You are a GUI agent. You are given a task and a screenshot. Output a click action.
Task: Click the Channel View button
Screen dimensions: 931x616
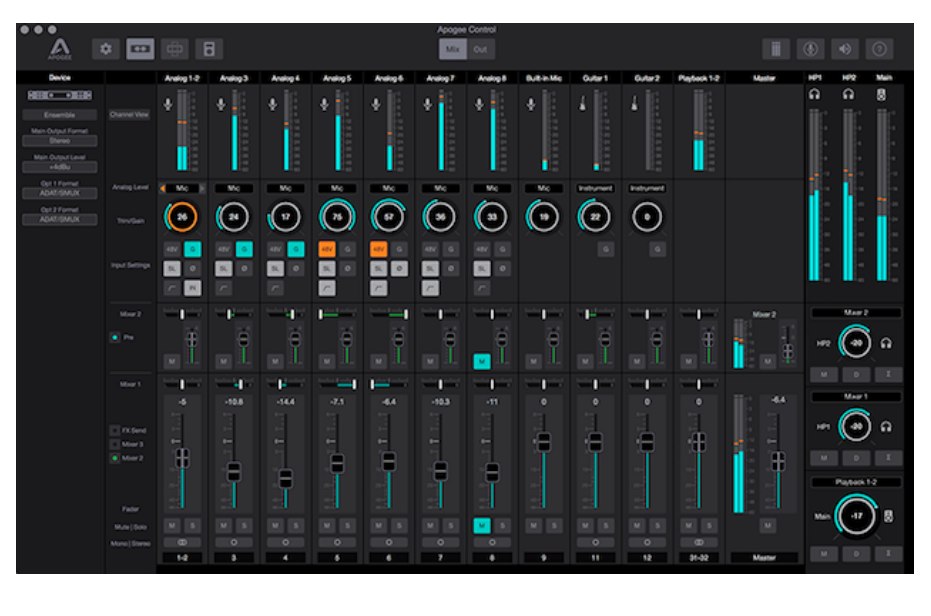point(129,115)
